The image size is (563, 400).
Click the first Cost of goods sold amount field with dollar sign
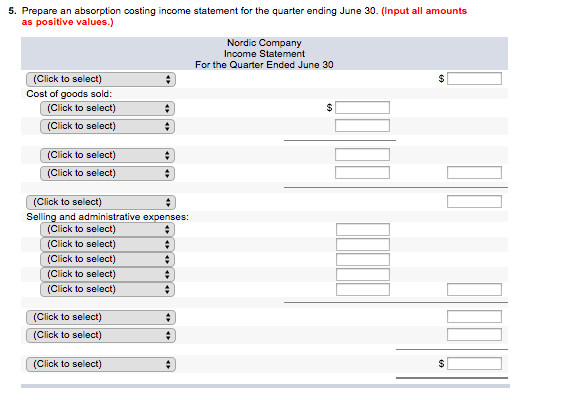tap(362, 108)
